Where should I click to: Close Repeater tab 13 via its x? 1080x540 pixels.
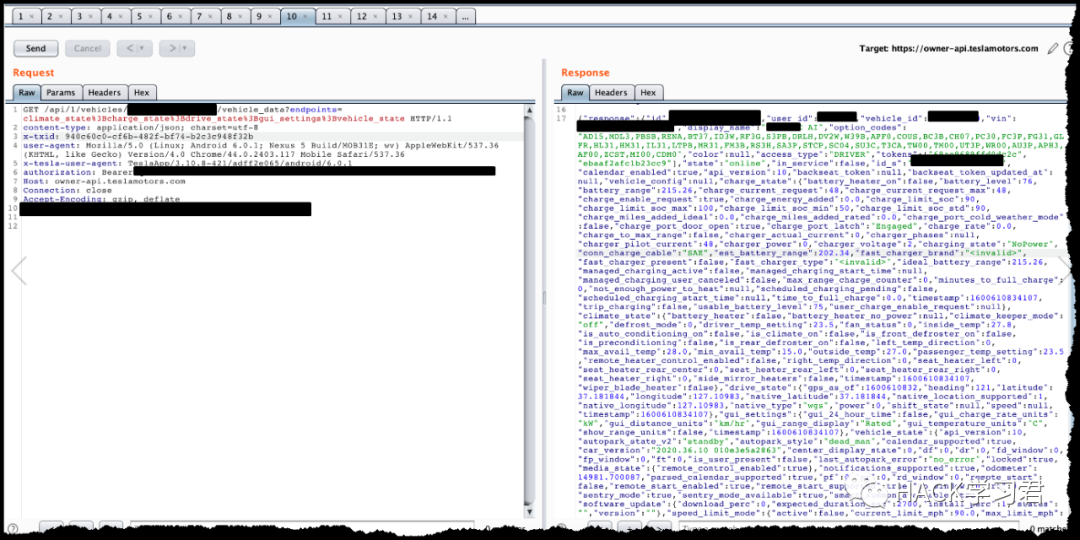[x=411, y=16]
